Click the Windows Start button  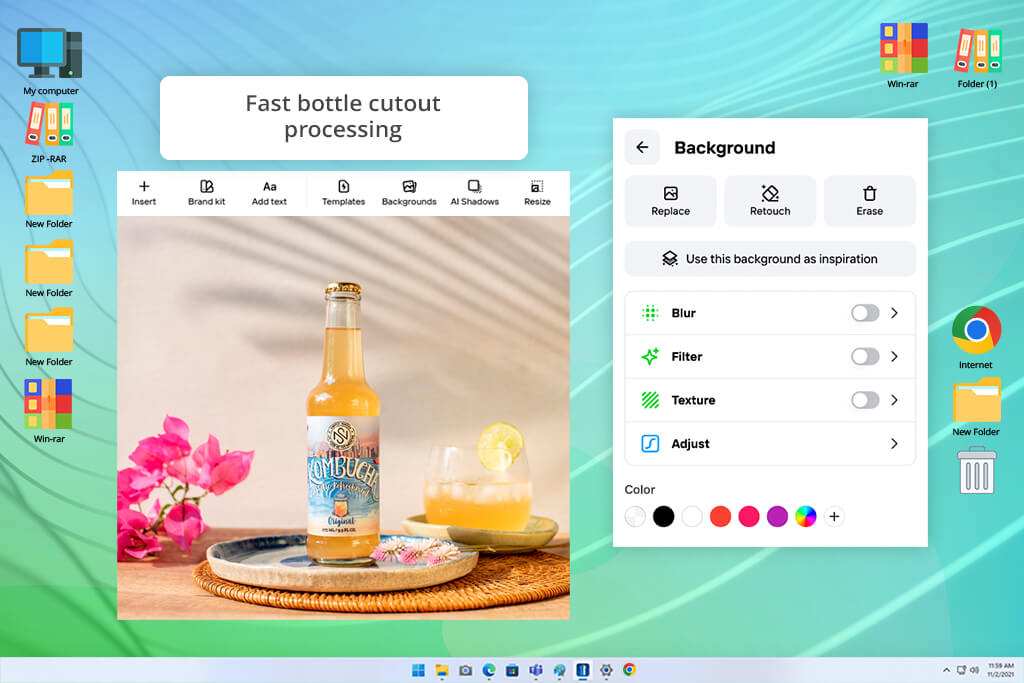click(418, 670)
